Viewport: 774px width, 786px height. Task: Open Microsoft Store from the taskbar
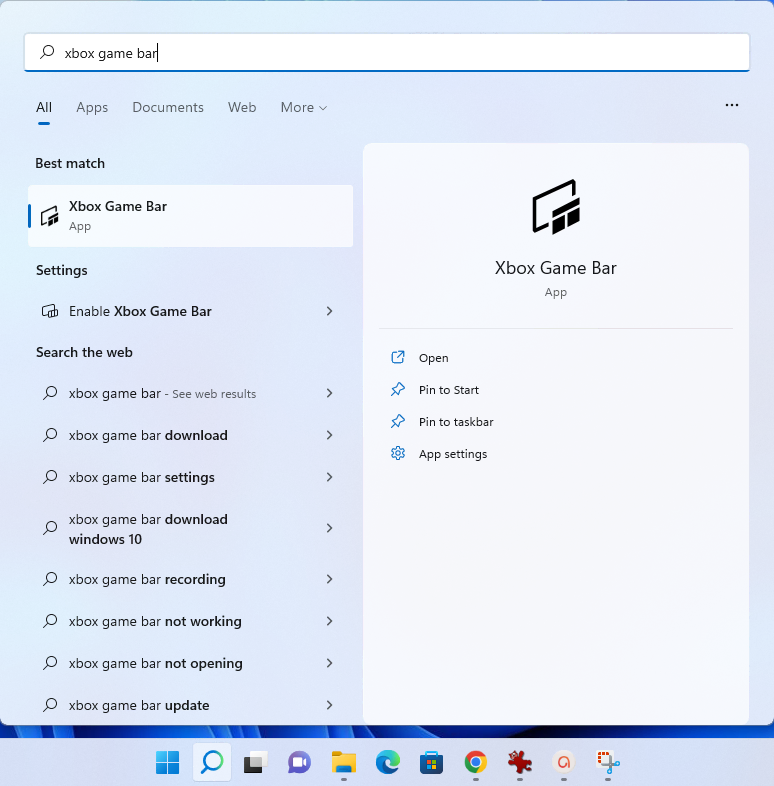pos(431,762)
